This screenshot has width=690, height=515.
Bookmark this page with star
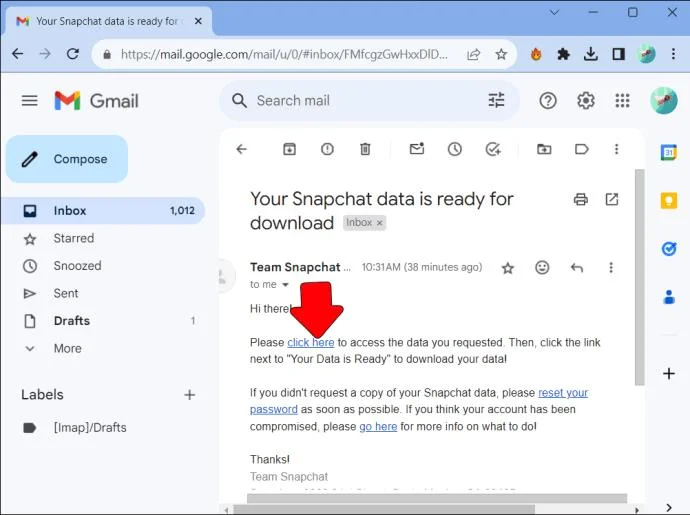(501, 55)
